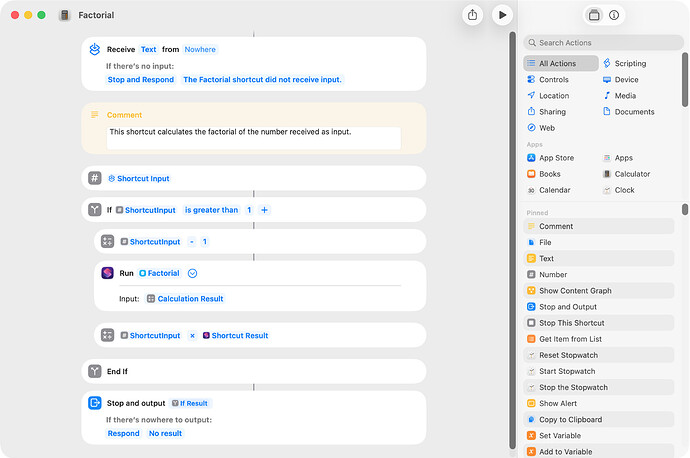Add the Copy to Clipboard action
This screenshot has width=690, height=458.
[x=570, y=420]
